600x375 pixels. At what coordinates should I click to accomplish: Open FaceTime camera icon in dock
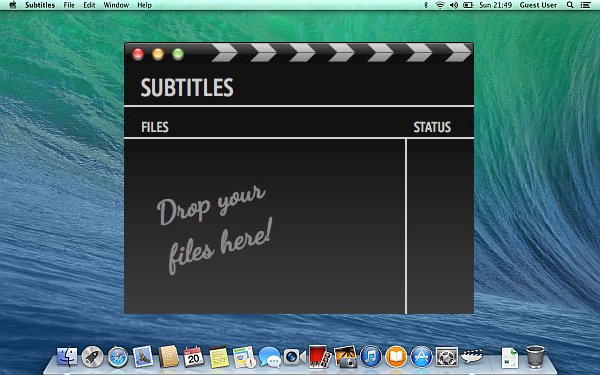294,357
